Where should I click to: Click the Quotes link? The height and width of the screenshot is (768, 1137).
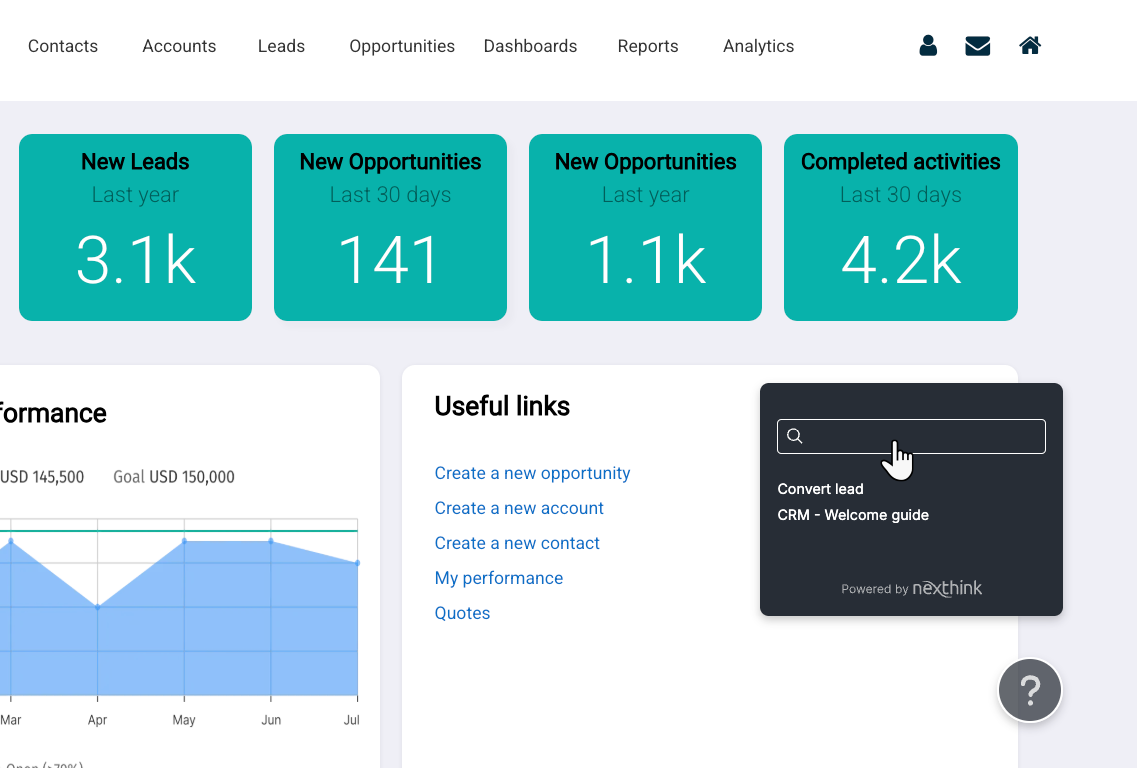(462, 613)
